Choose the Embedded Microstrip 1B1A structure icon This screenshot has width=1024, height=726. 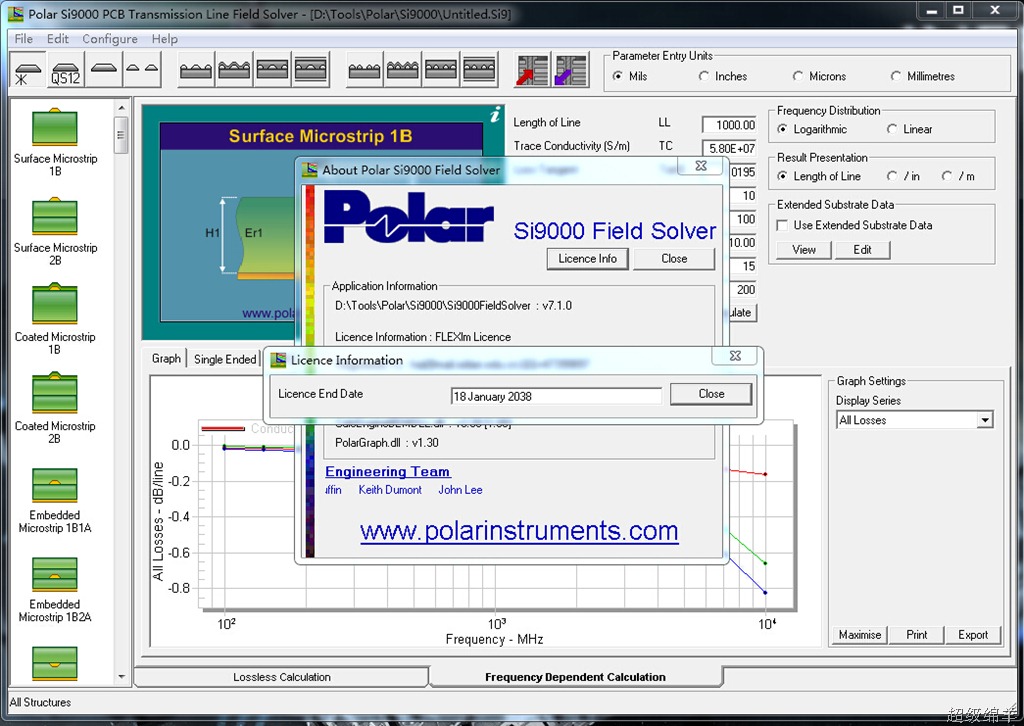pos(54,485)
